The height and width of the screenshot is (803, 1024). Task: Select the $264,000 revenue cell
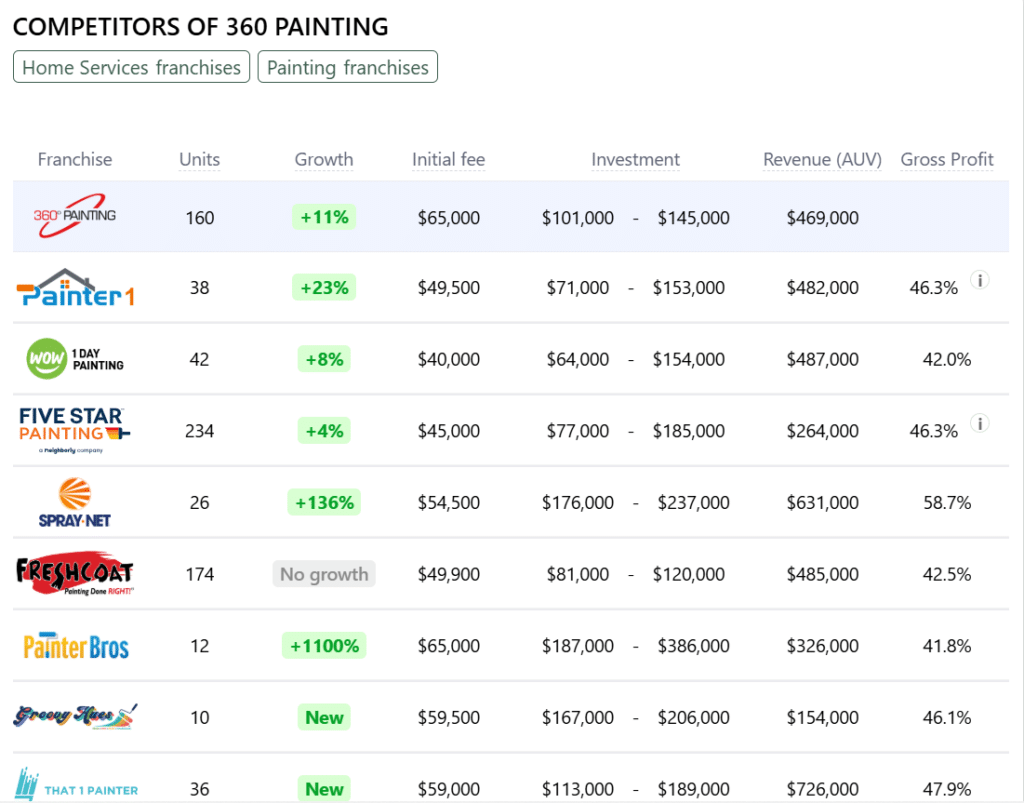[822, 431]
